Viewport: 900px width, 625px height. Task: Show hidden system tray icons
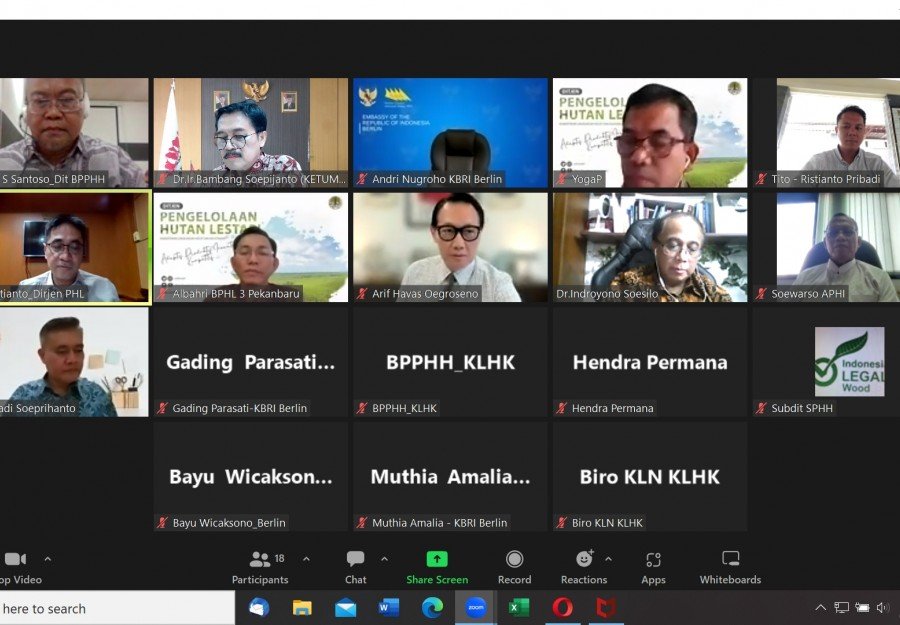point(820,607)
